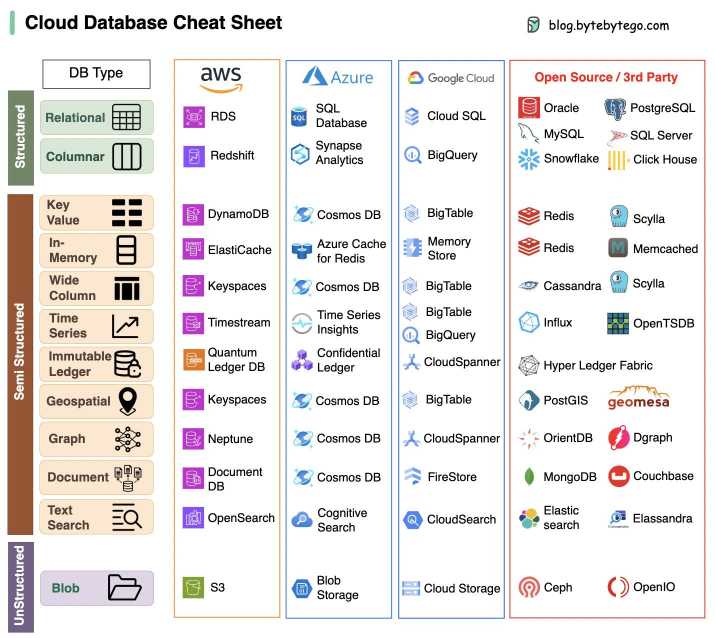Click the green Structured side bar
Image resolution: width=715 pixels, height=638 pixels.
click(21, 137)
